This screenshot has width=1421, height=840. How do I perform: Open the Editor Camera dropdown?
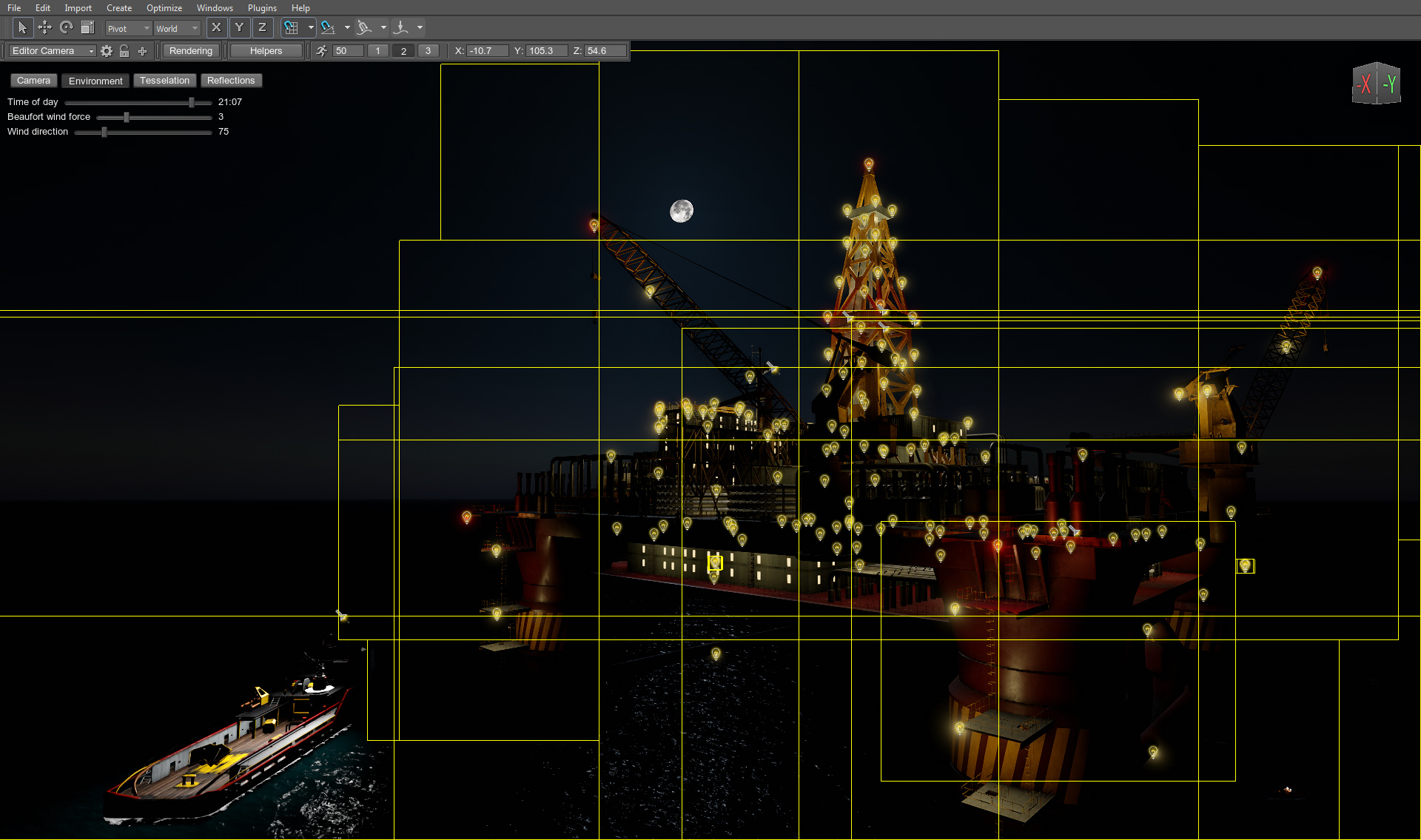coord(53,51)
